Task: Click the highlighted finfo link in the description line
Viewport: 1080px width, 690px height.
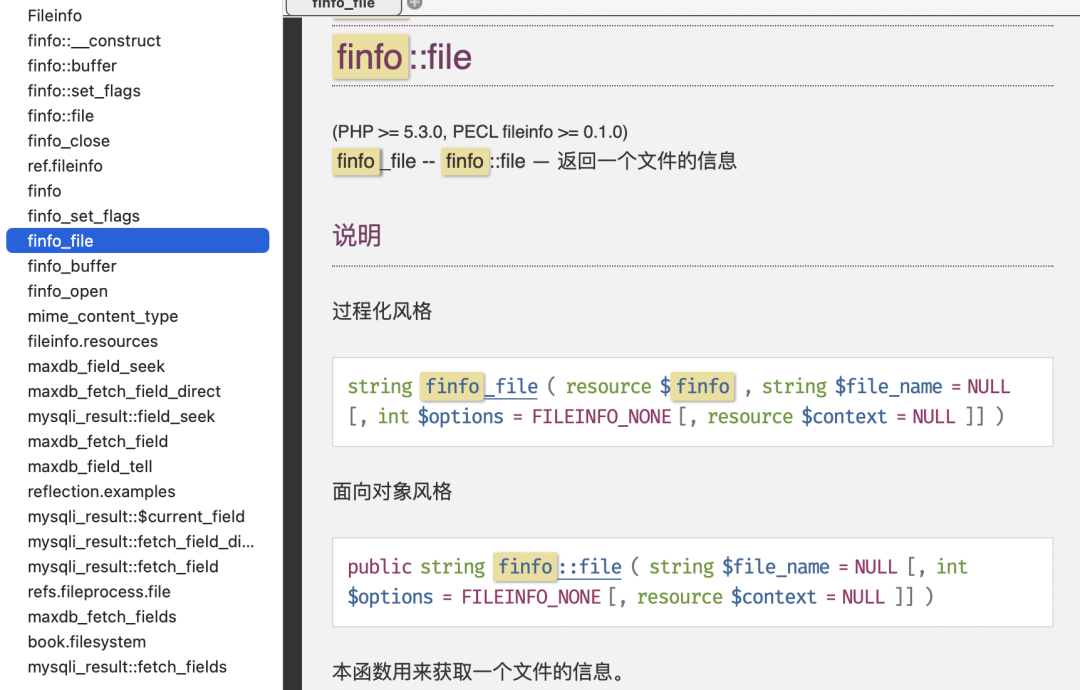Action: point(466,161)
